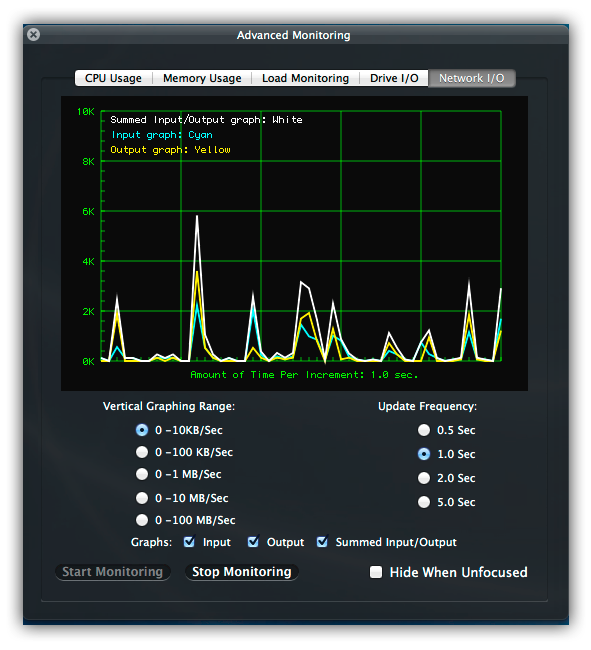Viewport: 591px width, 650px height.
Task: Select the Load Monitoring tab
Action: click(x=305, y=78)
